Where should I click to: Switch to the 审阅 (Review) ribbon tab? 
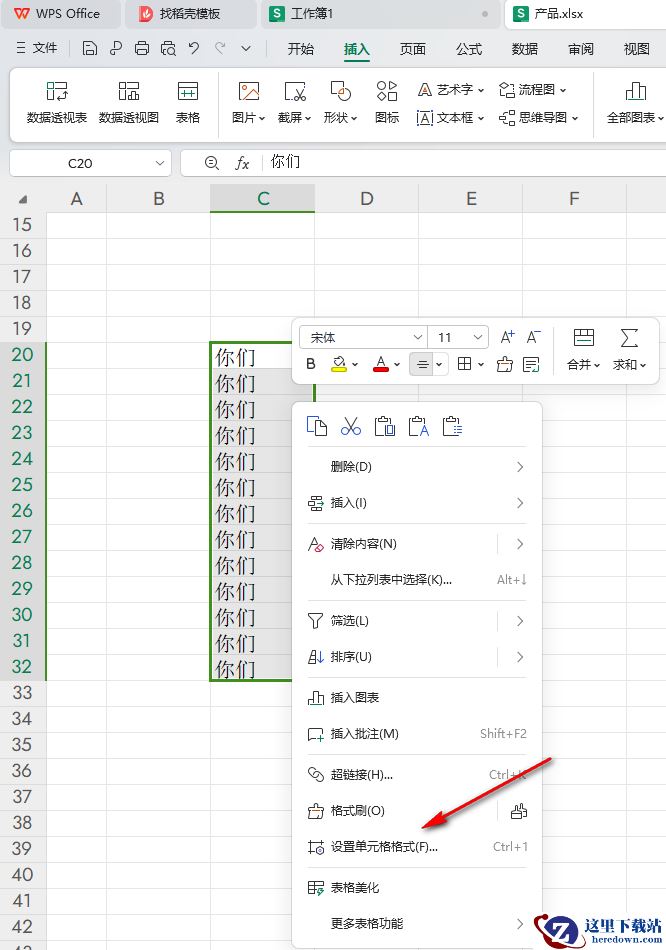click(581, 49)
